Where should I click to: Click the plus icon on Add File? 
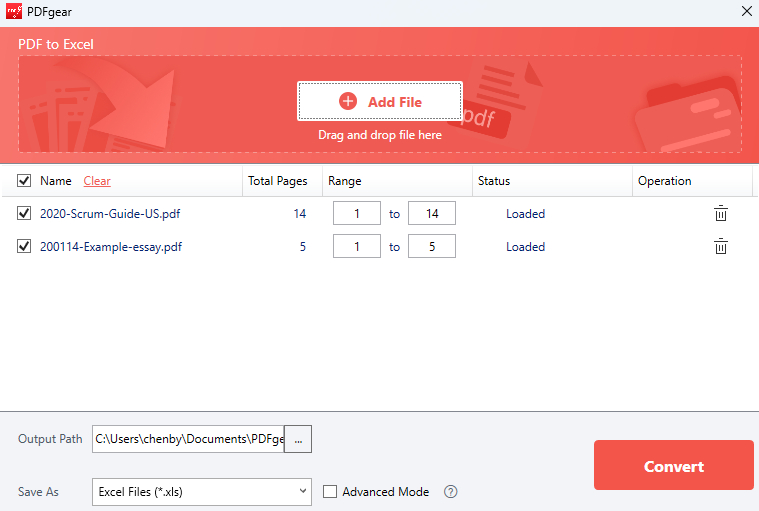(348, 102)
